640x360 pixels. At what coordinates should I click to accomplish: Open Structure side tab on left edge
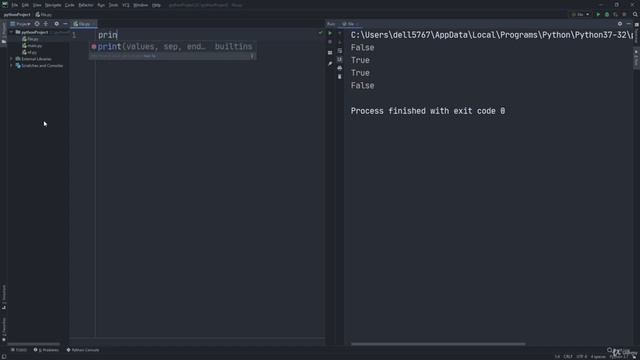click(x=4, y=296)
